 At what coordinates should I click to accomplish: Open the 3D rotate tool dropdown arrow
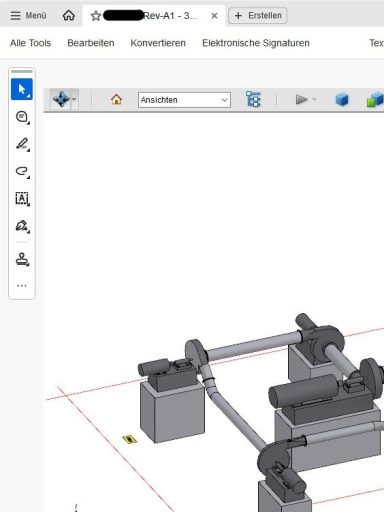74,99
